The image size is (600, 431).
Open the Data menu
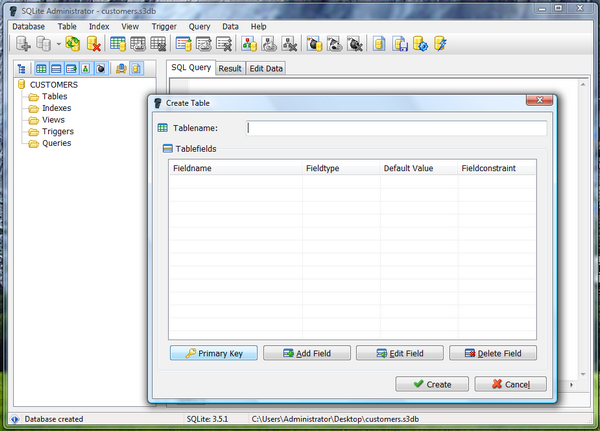click(x=230, y=26)
